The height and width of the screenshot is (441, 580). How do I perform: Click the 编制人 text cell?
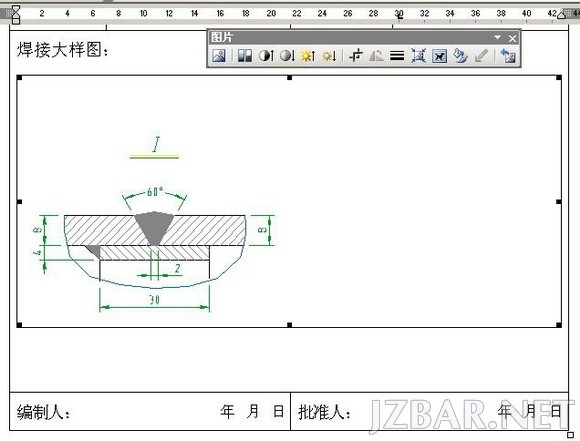pyautogui.click(x=150, y=411)
